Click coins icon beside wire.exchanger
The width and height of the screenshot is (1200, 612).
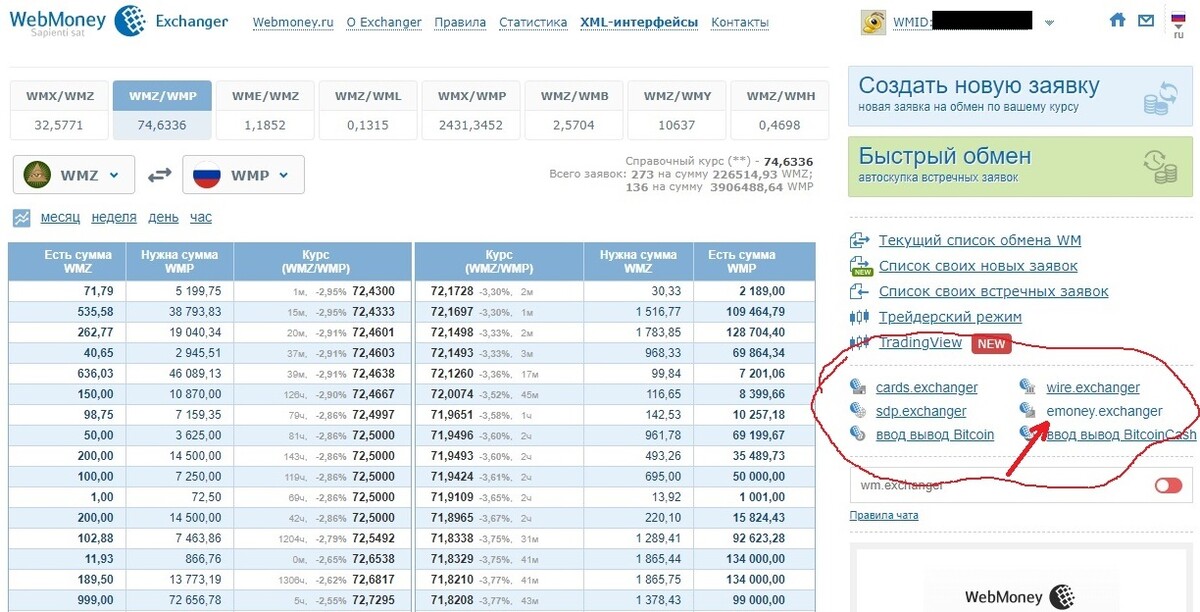(1028, 386)
